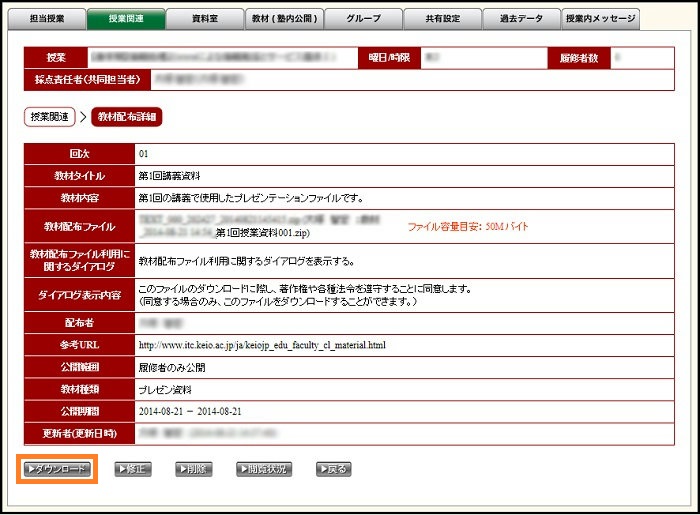The height and width of the screenshot is (515, 700).
Task: Click the 戻る back button
Action: point(333,468)
